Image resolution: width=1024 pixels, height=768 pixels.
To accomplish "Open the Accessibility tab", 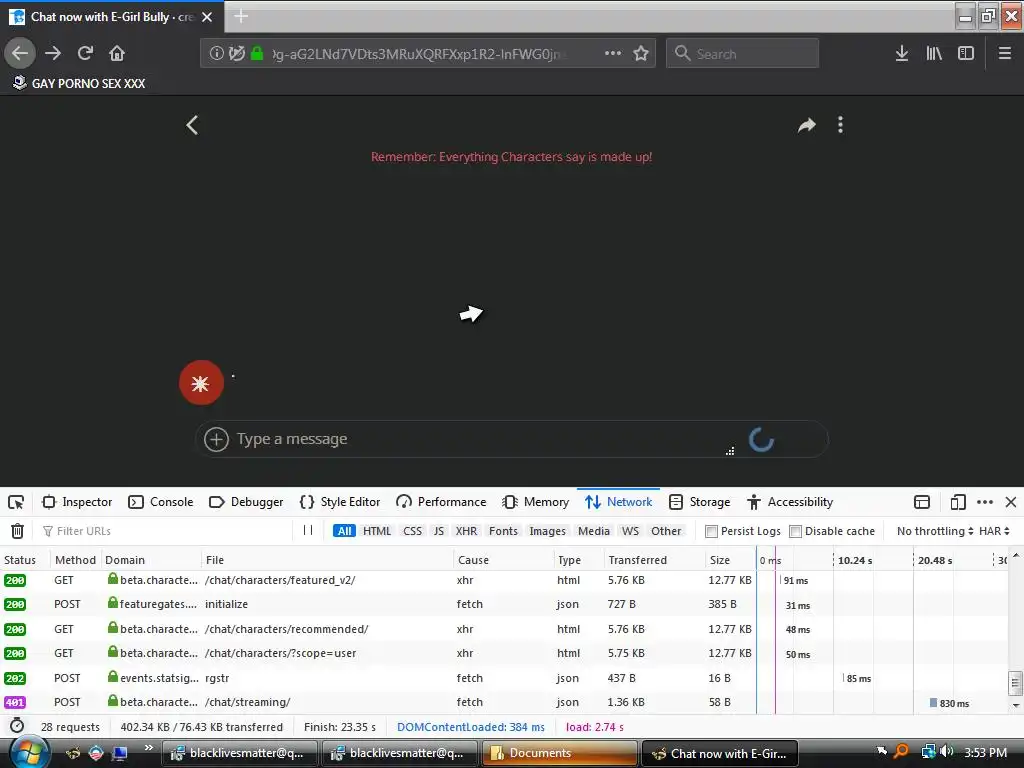I will click(790, 502).
